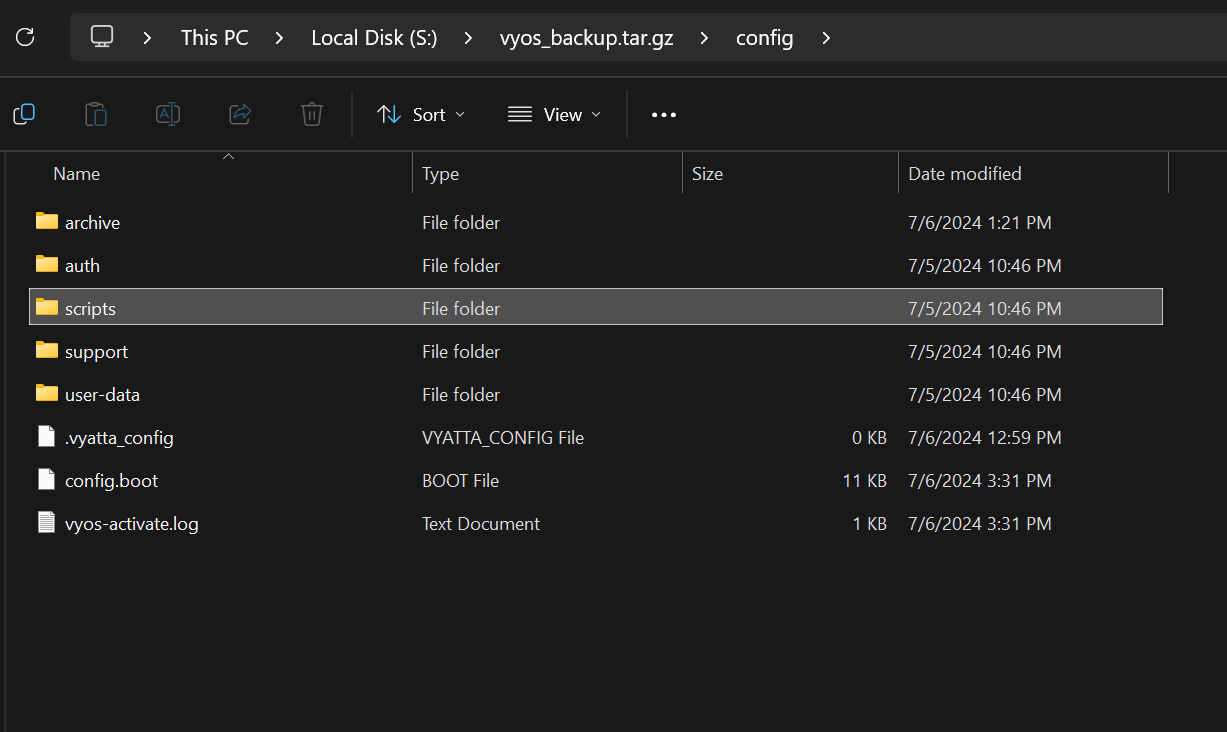Select the archive folder
Image resolution: width=1227 pixels, height=732 pixels.
point(92,223)
